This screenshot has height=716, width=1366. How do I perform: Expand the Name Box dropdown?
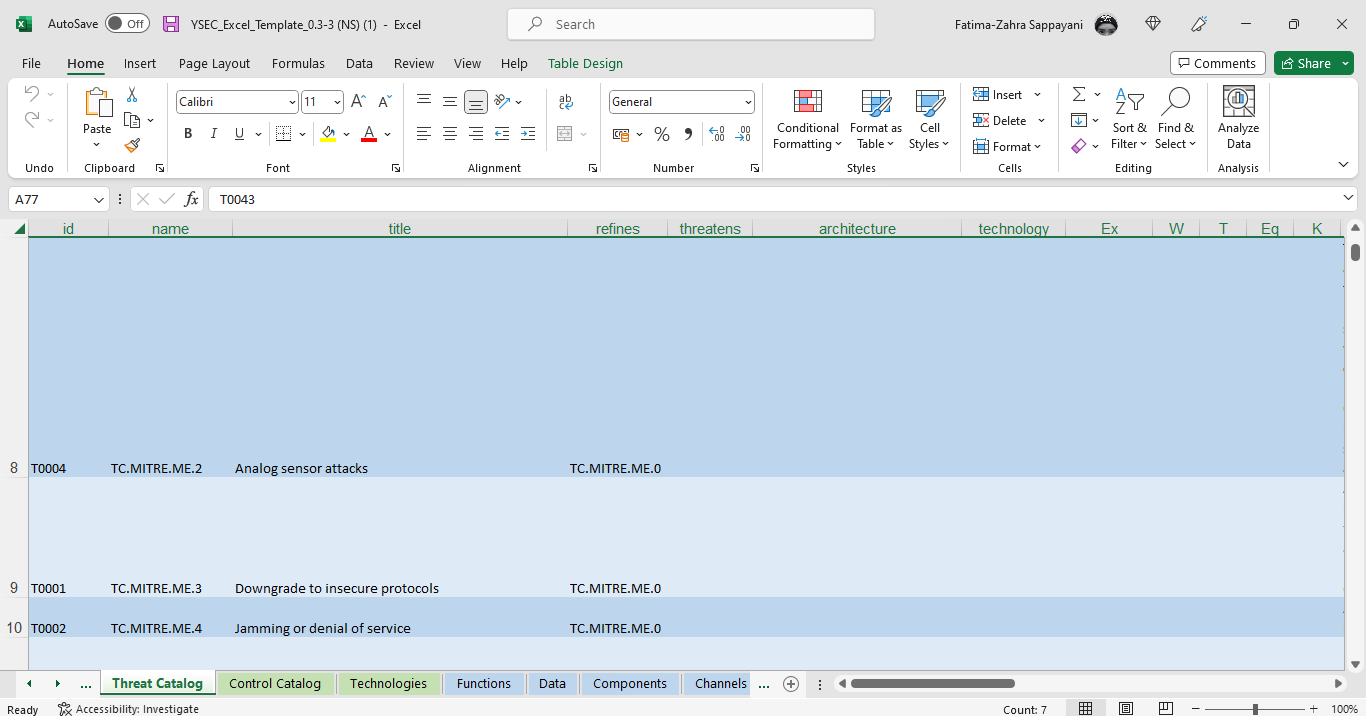point(98,200)
